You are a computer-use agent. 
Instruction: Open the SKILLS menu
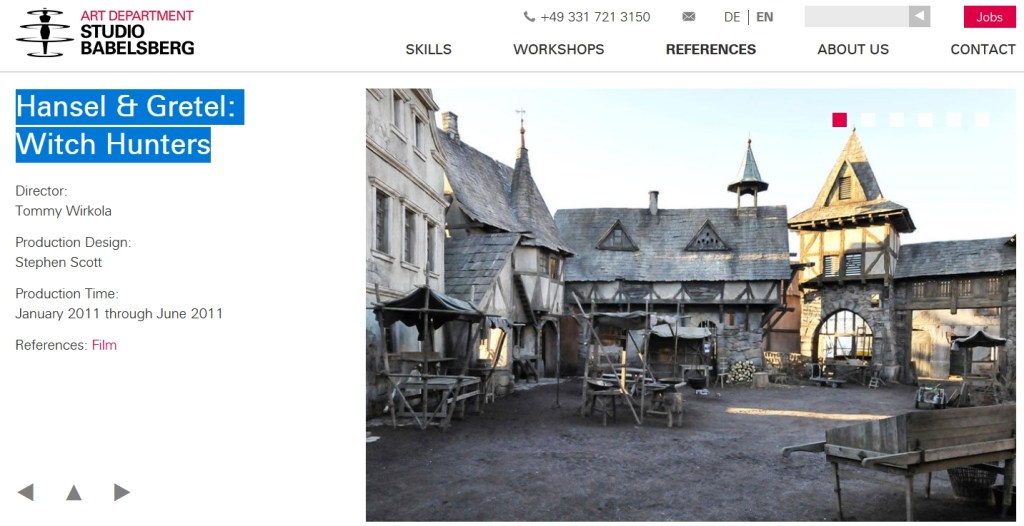tap(428, 50)
